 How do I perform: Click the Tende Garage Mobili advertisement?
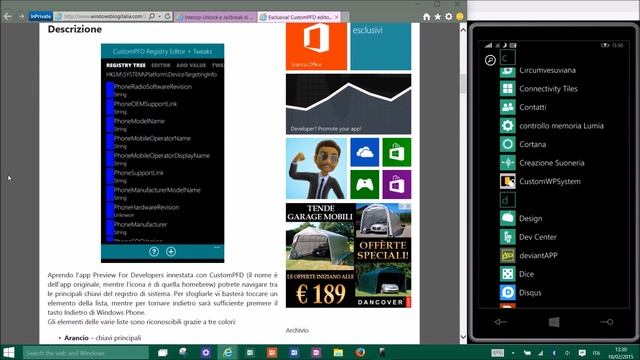[x=349, y=256]
